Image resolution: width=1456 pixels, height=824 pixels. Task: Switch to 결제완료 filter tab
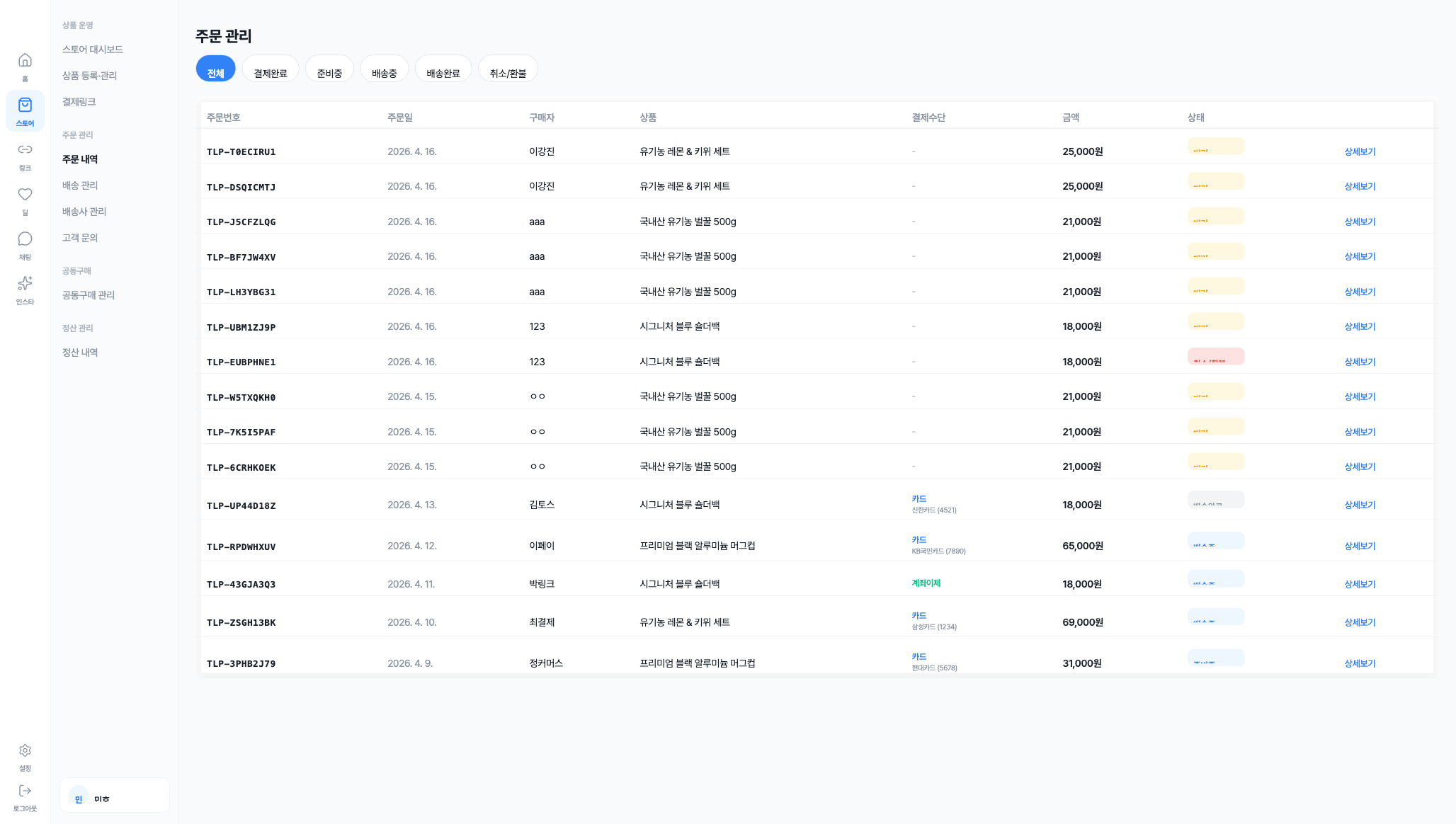[270, 69]
